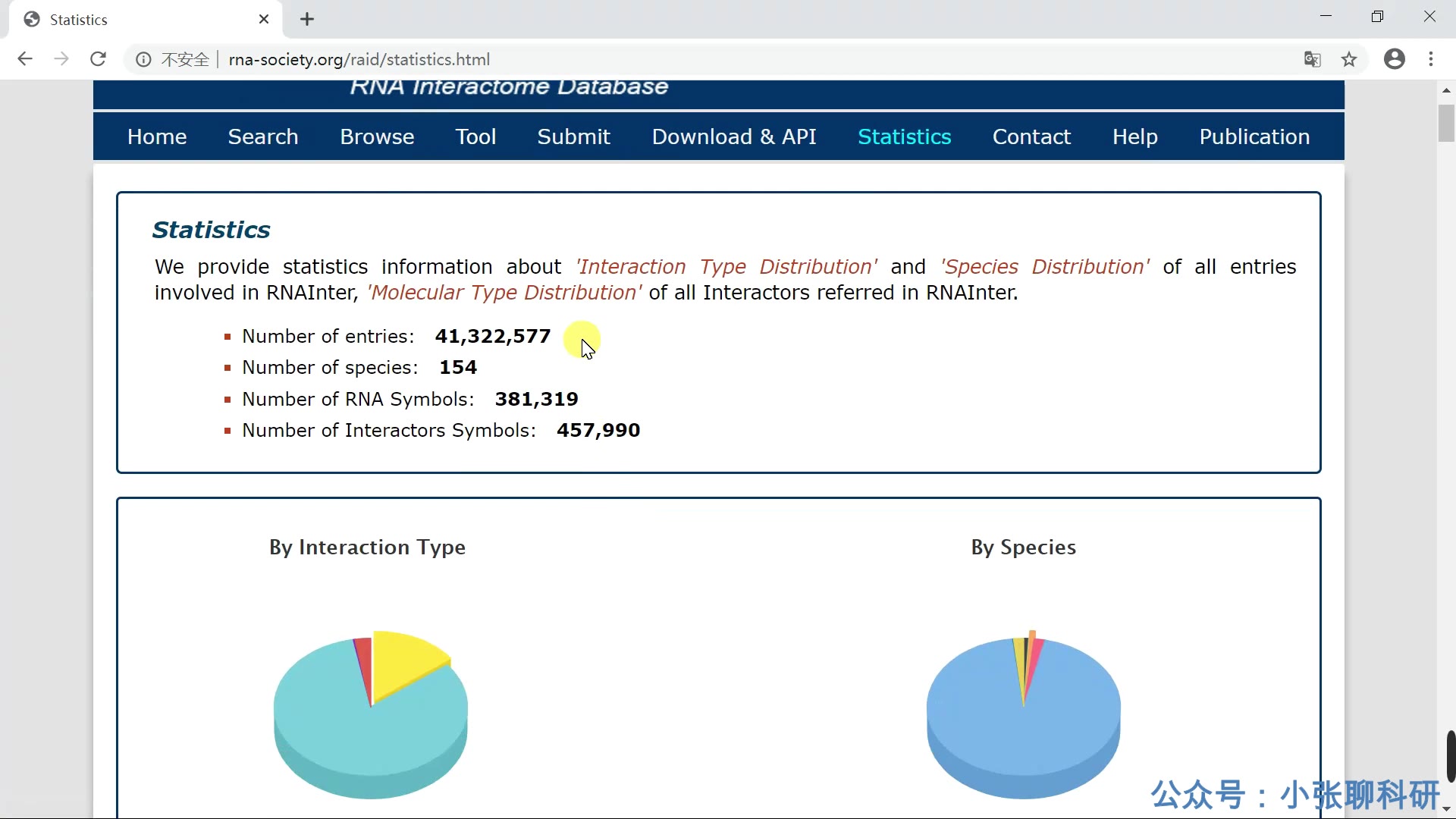1456x819 pixels.
Task: Open the Publication page
Action: pyautogui.click(x=1254, y=136)
